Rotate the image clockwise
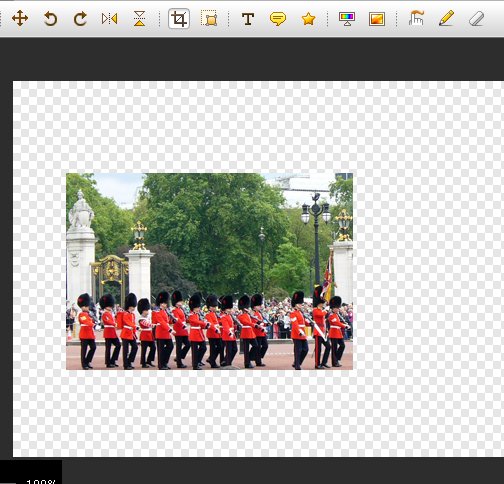The image size is (504, 484). (x=80, y=19)
